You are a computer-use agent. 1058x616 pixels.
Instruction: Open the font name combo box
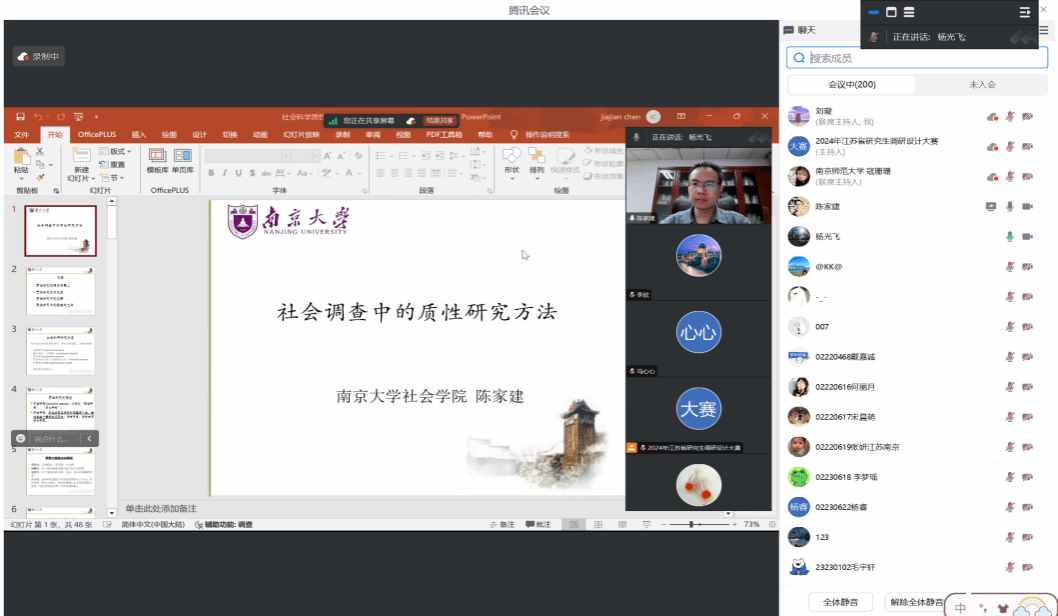[x=248, y=156]
